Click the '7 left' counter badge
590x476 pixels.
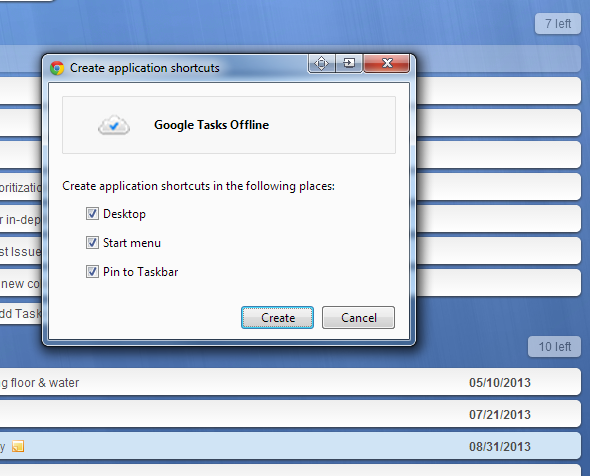click(x=558, y=24)
